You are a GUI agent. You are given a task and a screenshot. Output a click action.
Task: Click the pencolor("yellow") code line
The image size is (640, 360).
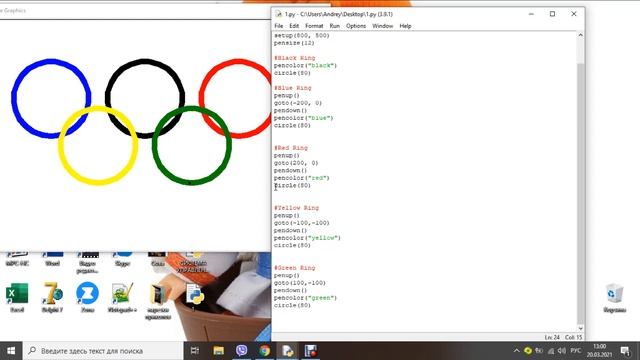pyautogui.click(x=307, y=238)
